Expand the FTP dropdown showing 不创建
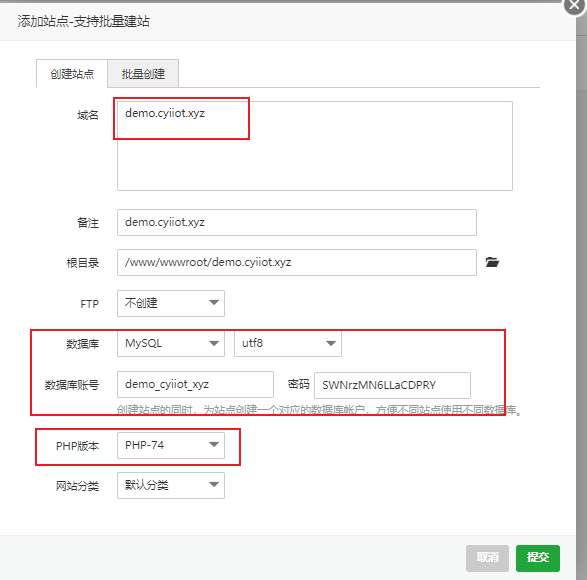The width and height of the screenshot is (587, 580). point(171,303)
